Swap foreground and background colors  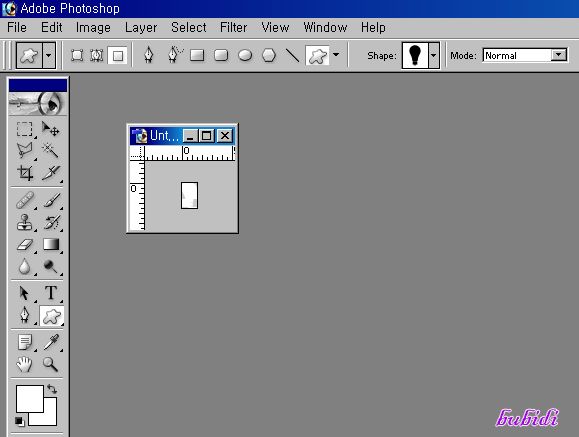pos(52,389)
